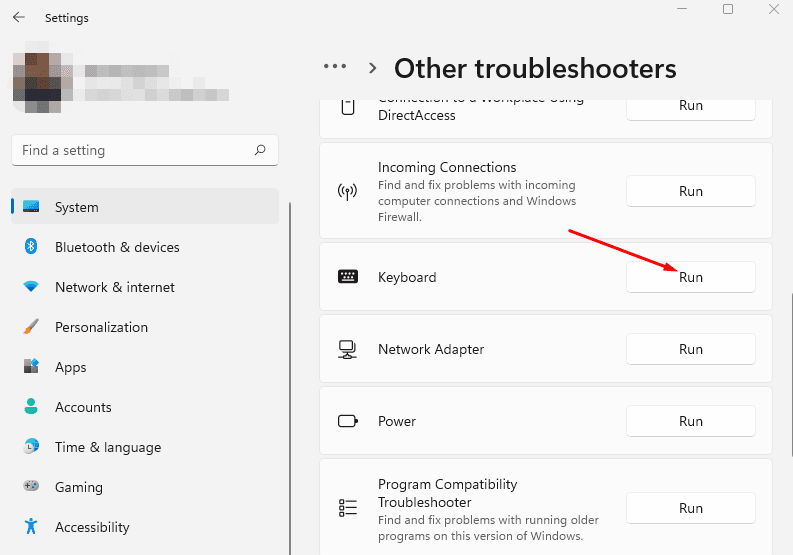Image resolution: width=793 pixels, height=555 pixels.
Task: Open Personalization settings
Action: click(145, 327)
